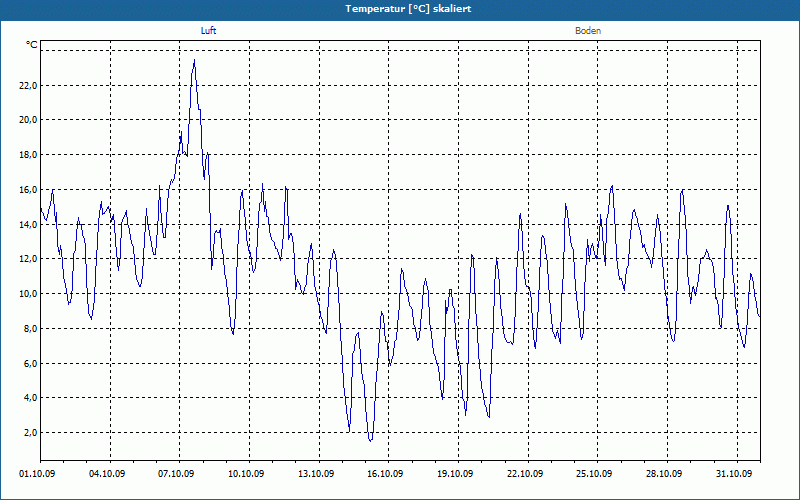Click the 12,0 y-axis value
The image size is (800, 500).
pyautogui.click(x=28, y=259)
